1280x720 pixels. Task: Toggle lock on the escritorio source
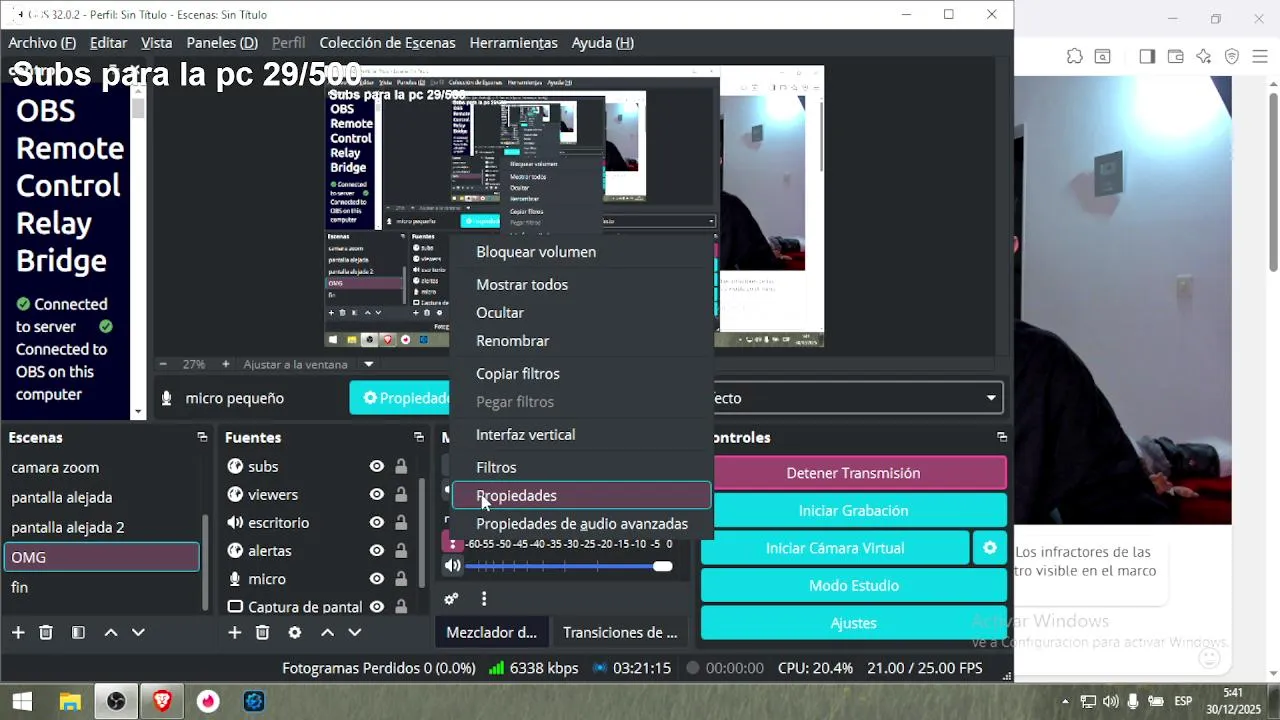(401, 522)
